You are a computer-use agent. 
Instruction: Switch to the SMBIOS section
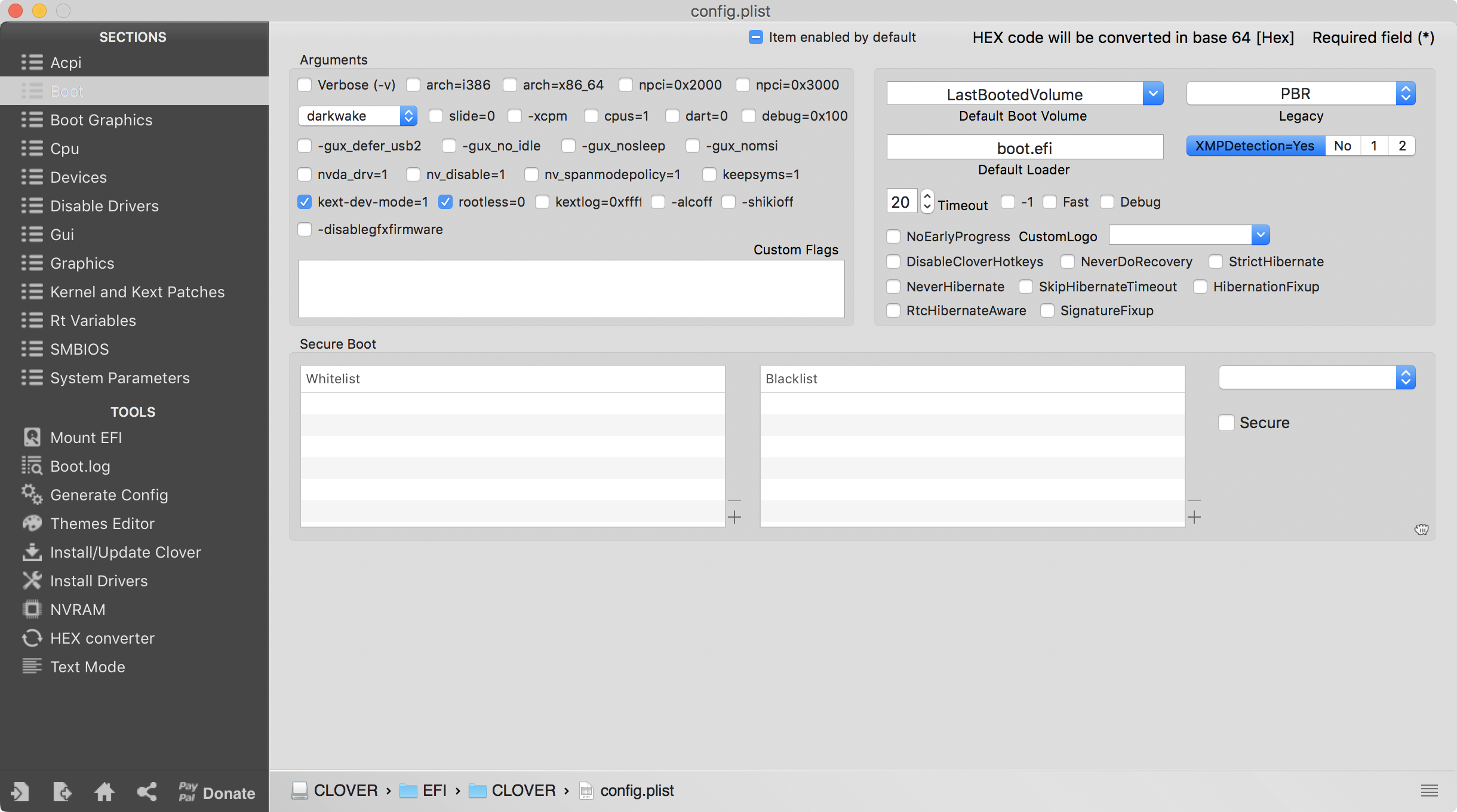(x=79, y=349)
